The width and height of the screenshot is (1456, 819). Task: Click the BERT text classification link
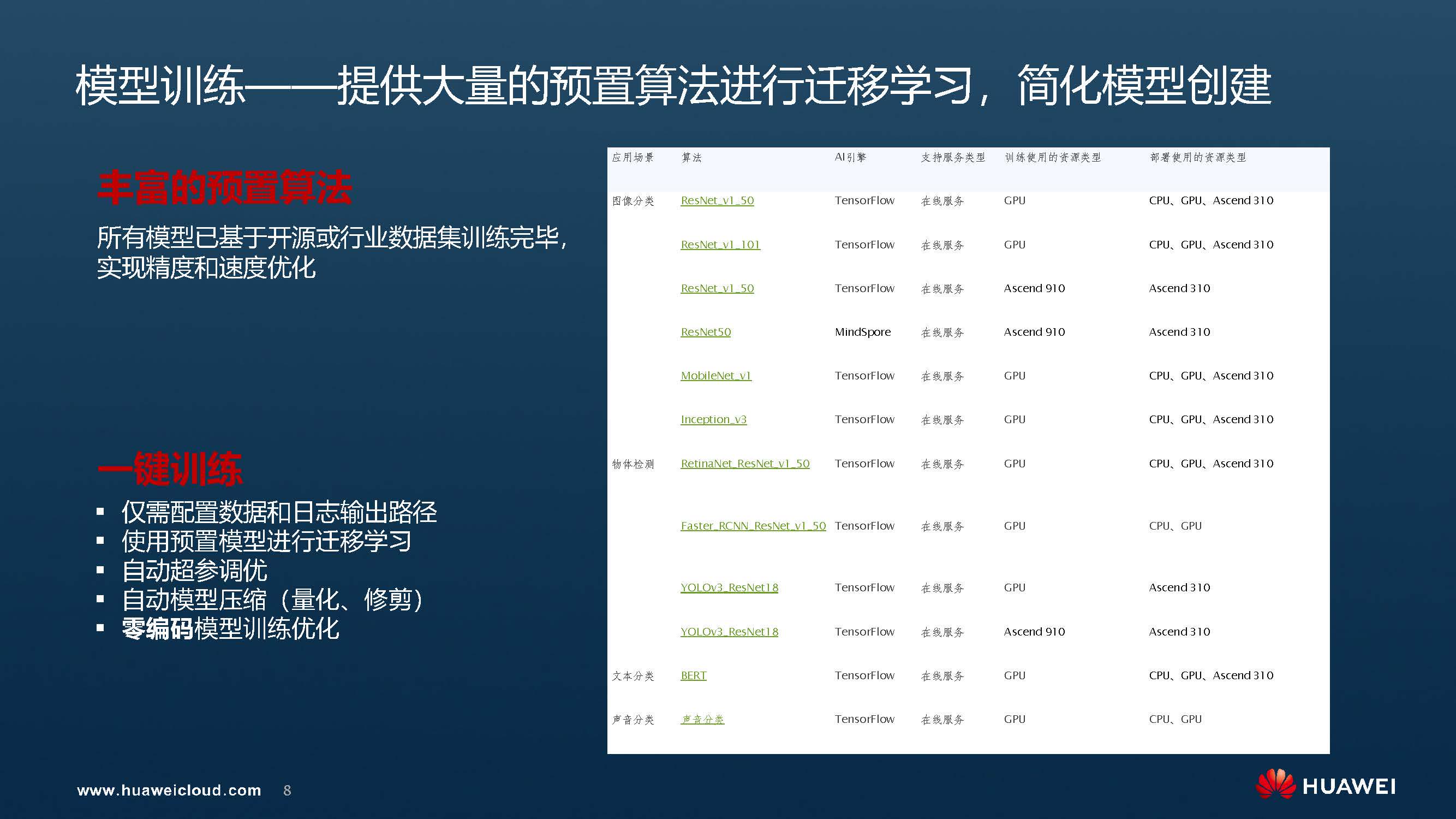click(x=693, y=675)
